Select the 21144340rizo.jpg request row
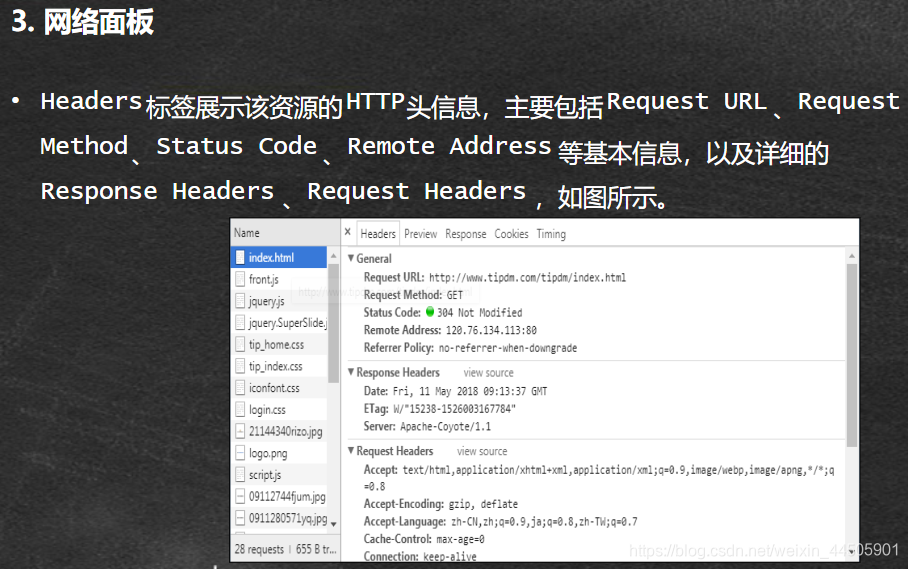908x569 pixels. click(x=279, y=431)
